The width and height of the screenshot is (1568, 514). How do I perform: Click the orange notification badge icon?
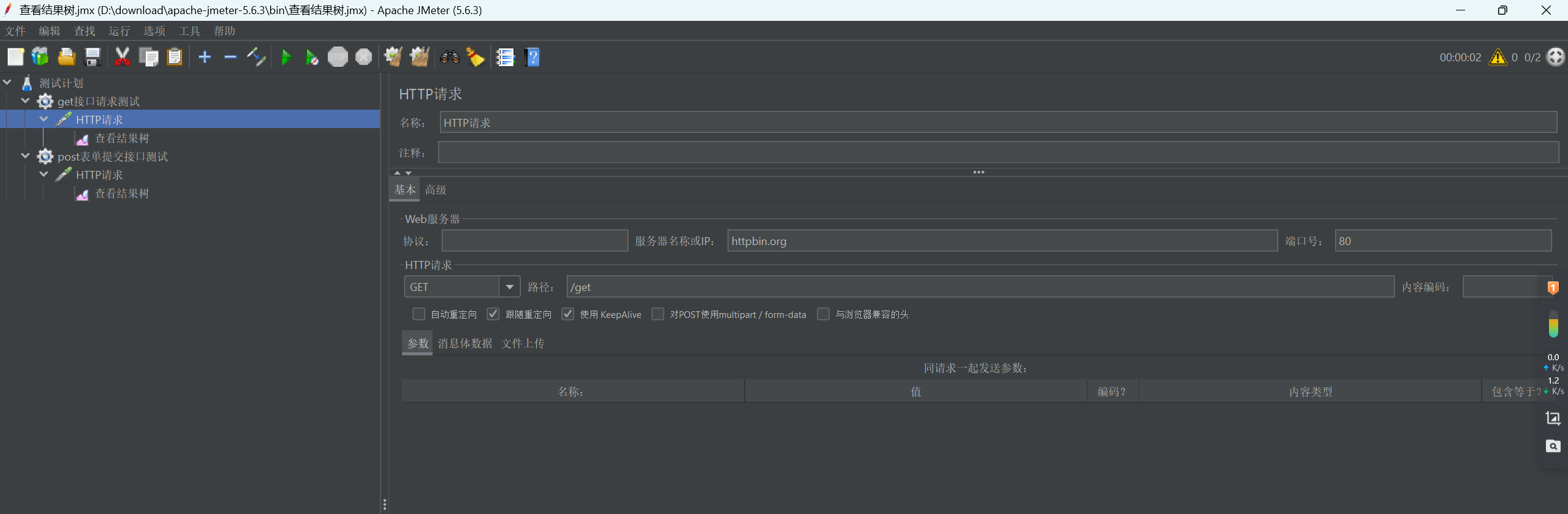[1553, 287]
